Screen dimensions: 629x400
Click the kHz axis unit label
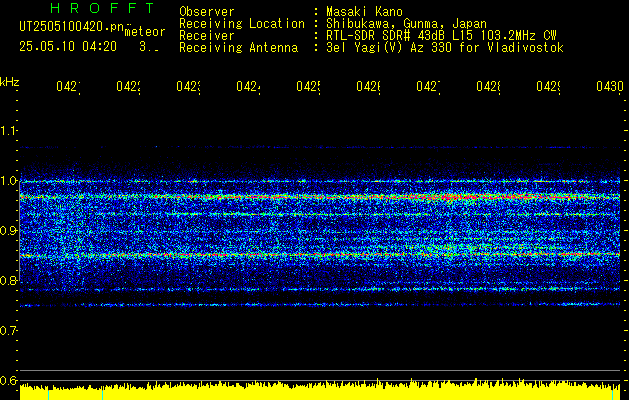(10, 82)
